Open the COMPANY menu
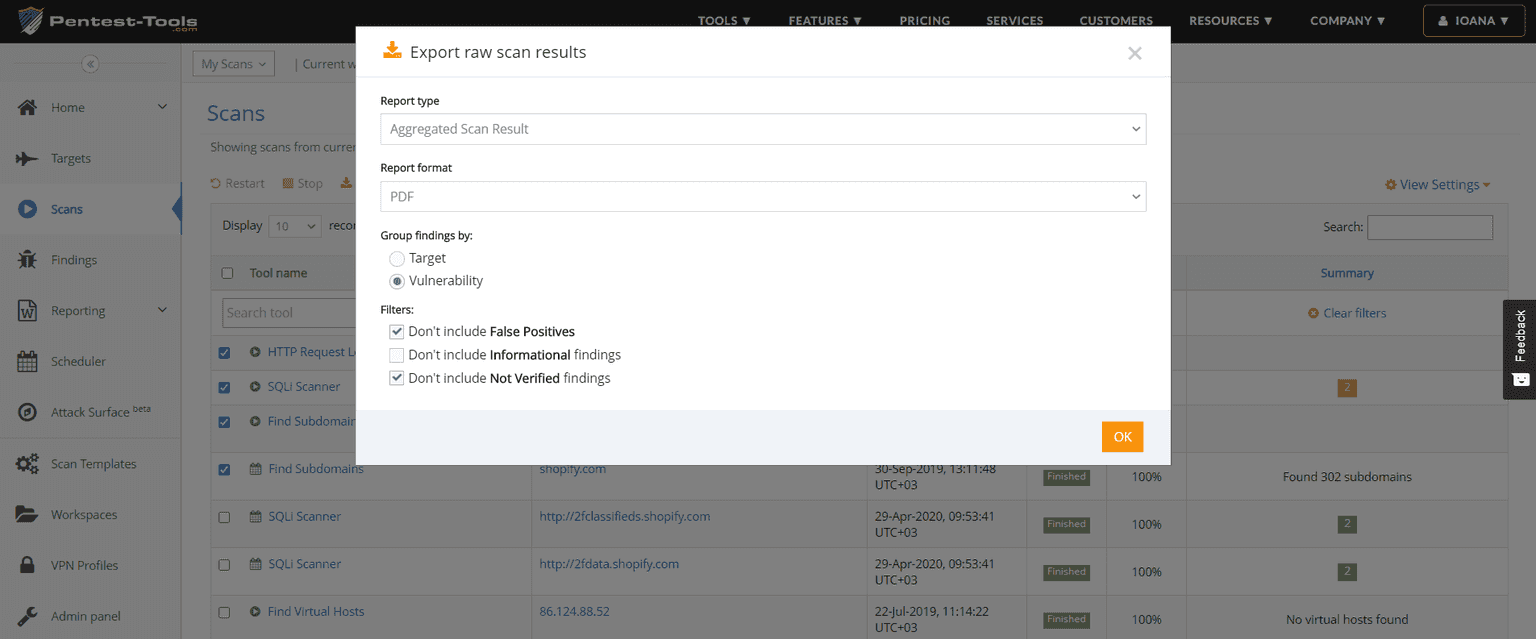This screenshot has width=1536, height=639. click(1347, 20)
